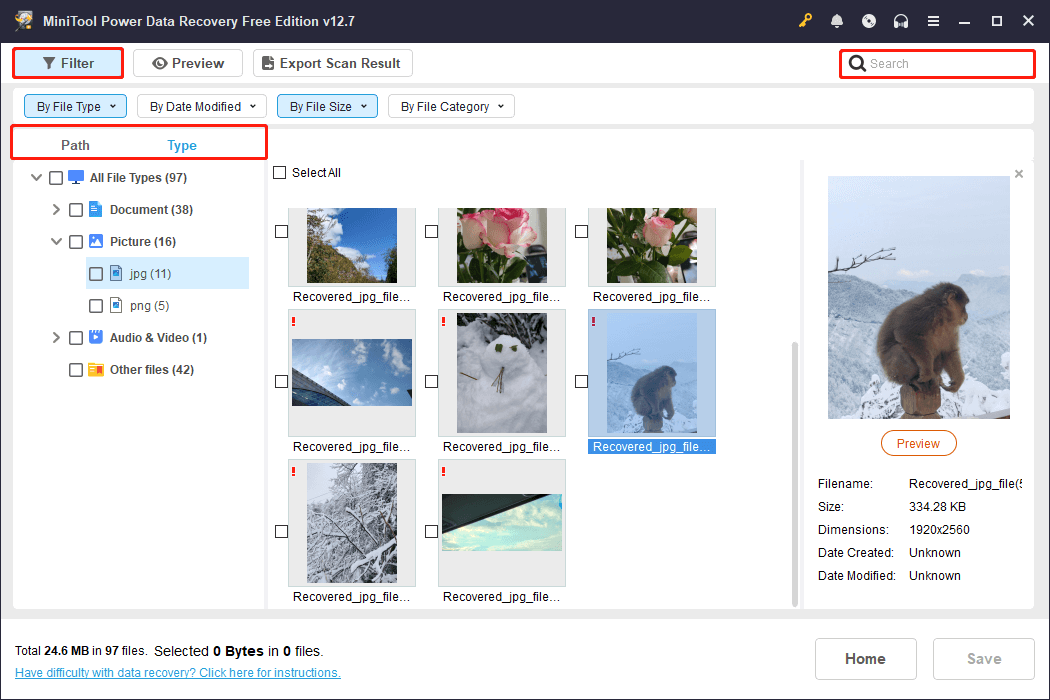This screenshot has height=700, width=1050.
Task: Check the Document (38) checkbox
Action: tap(76, 210)
